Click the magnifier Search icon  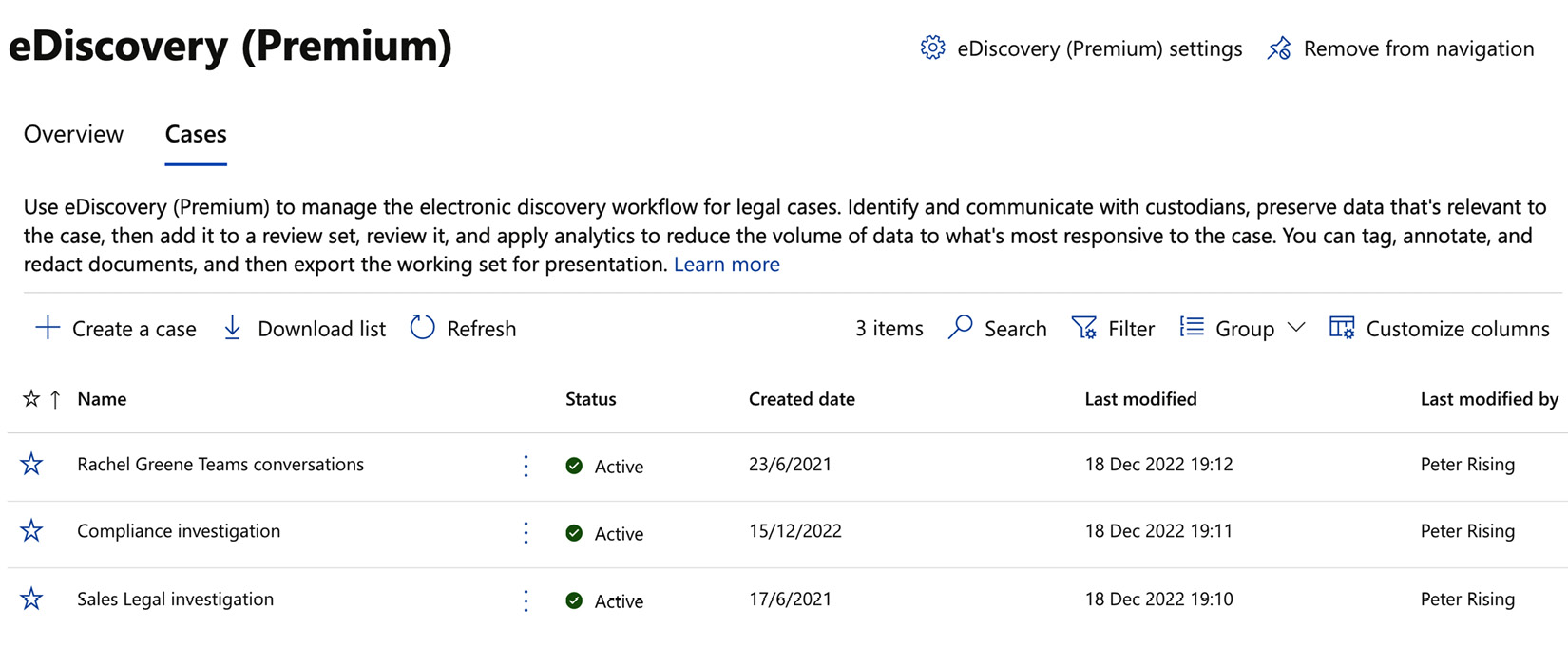(x=960, y=328)
